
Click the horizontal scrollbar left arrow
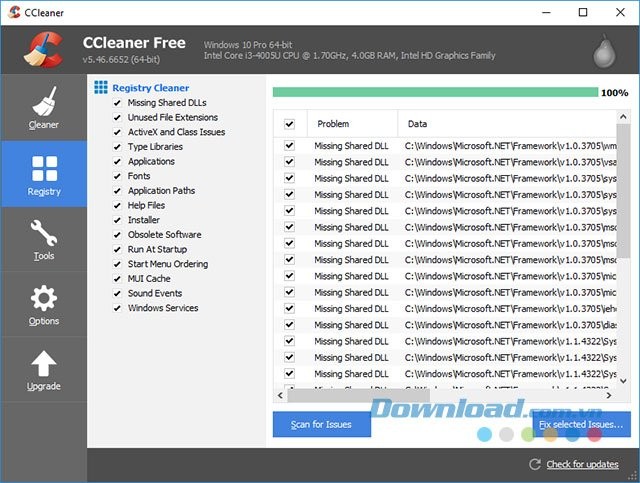(x=280, y=395)
